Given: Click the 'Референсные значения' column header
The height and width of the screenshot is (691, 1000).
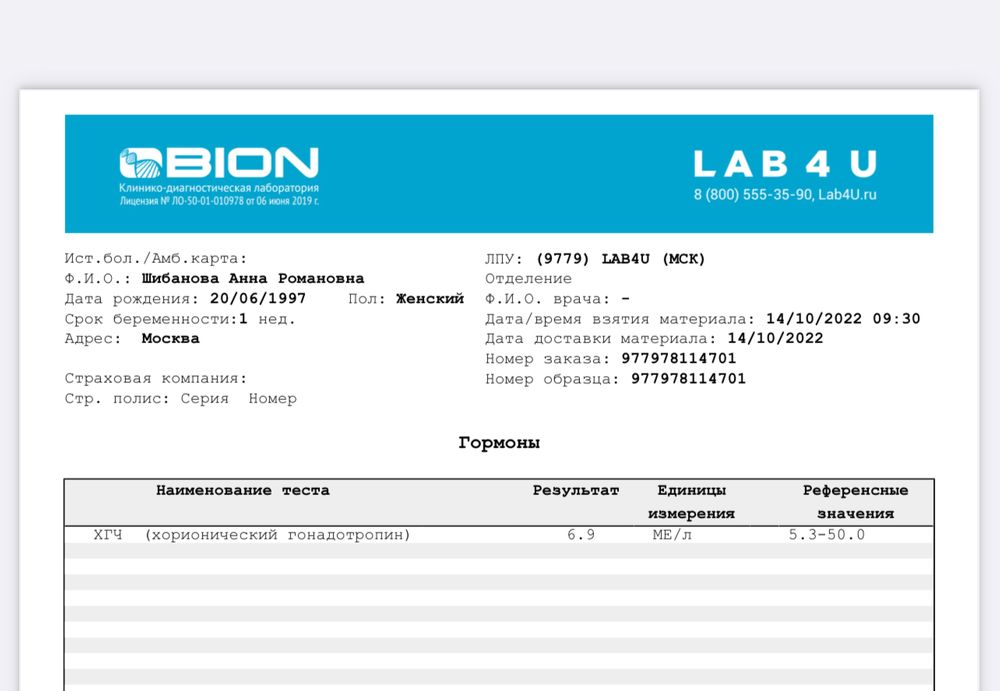Looking at the screenshot, I should pos(855,502).
